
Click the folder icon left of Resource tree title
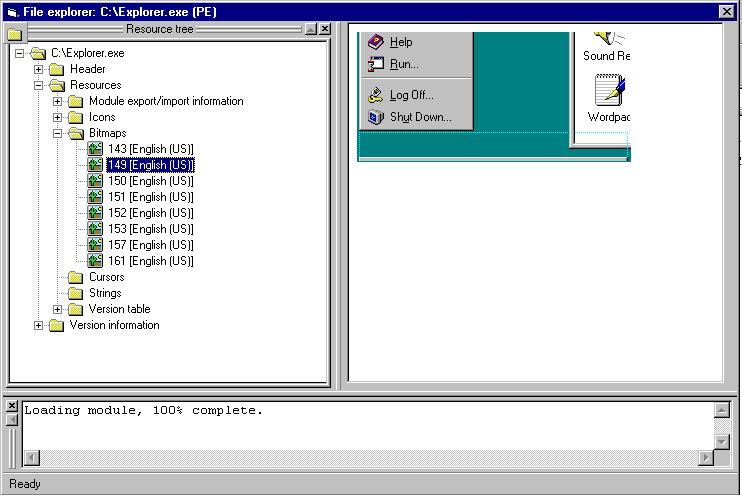click(14, 33)
